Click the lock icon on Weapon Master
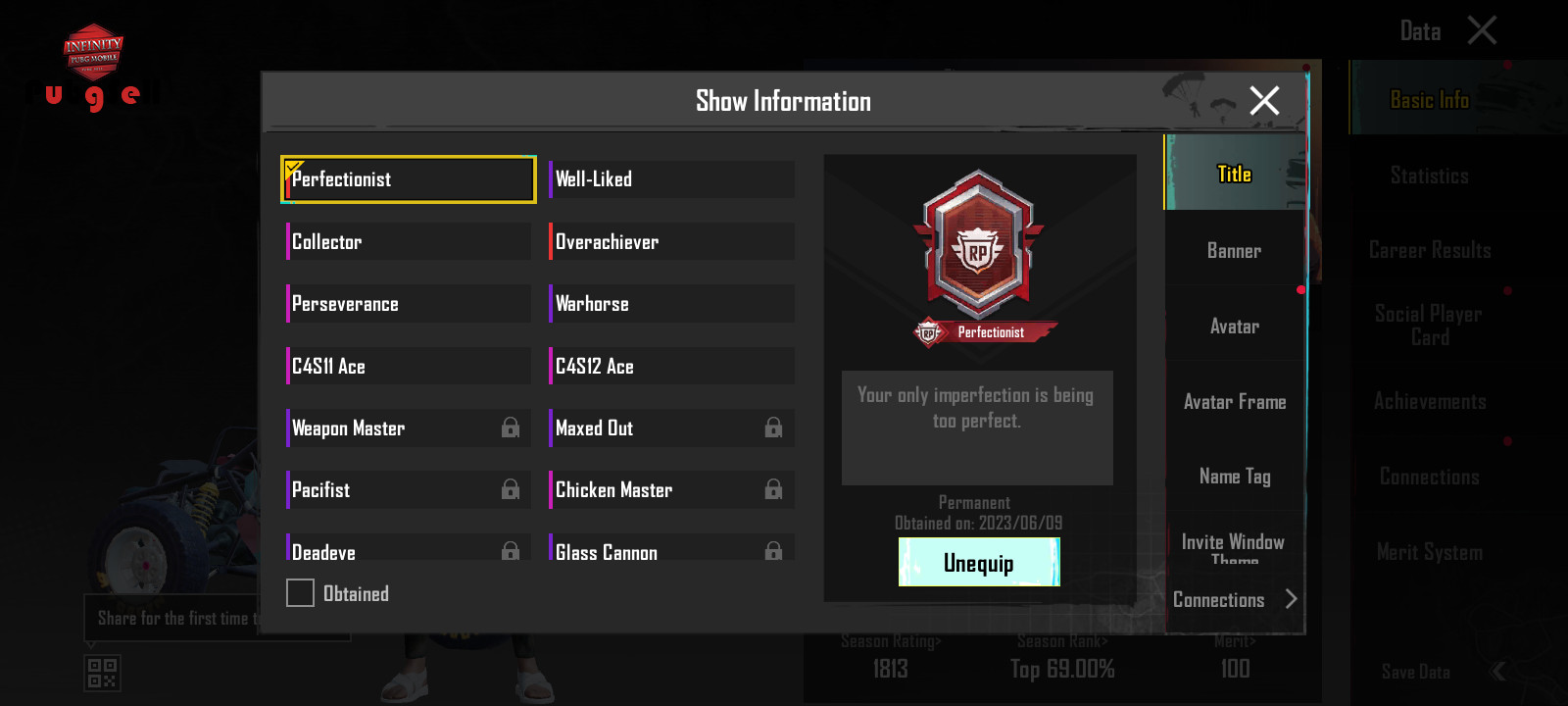 511,428
